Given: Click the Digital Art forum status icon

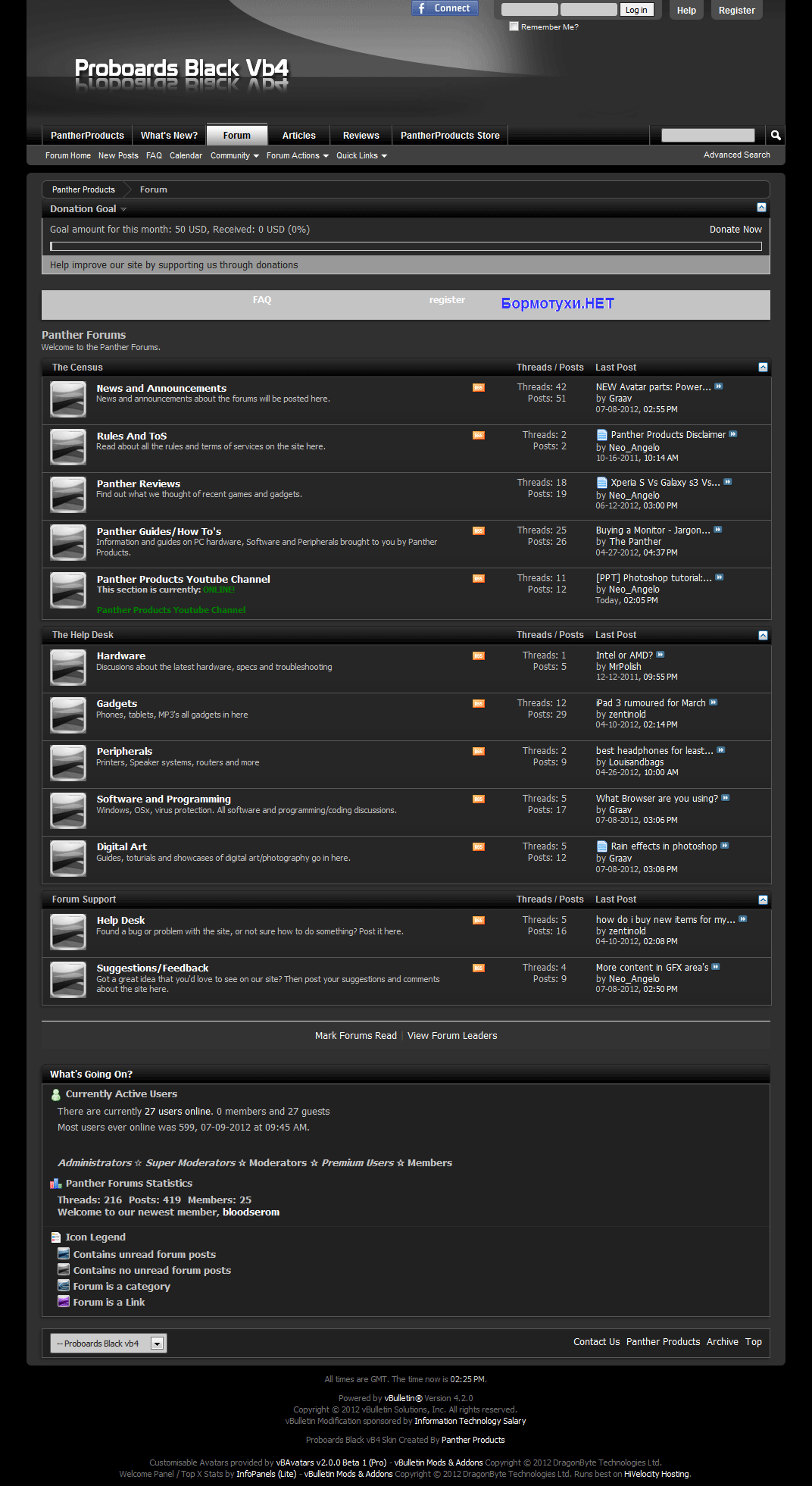Looking at the screenshot, I should coord(68,858).
